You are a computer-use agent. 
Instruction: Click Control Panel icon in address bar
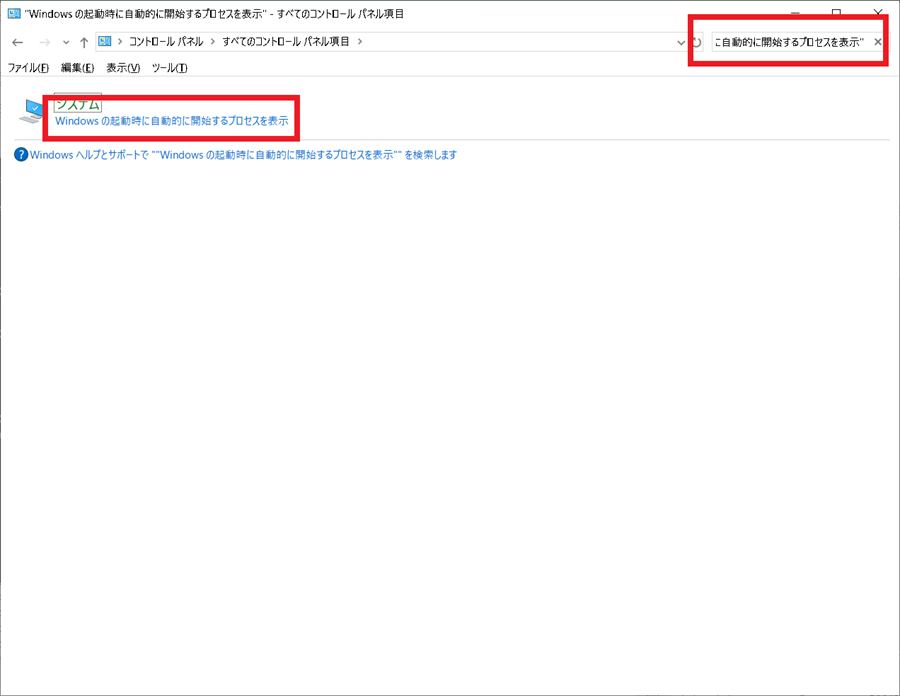[104, 41]
